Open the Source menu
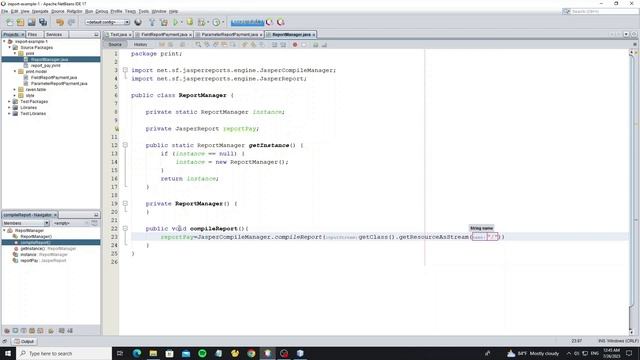Image resolution: width=640 pixels, height=360 pixels. [58, 11]
